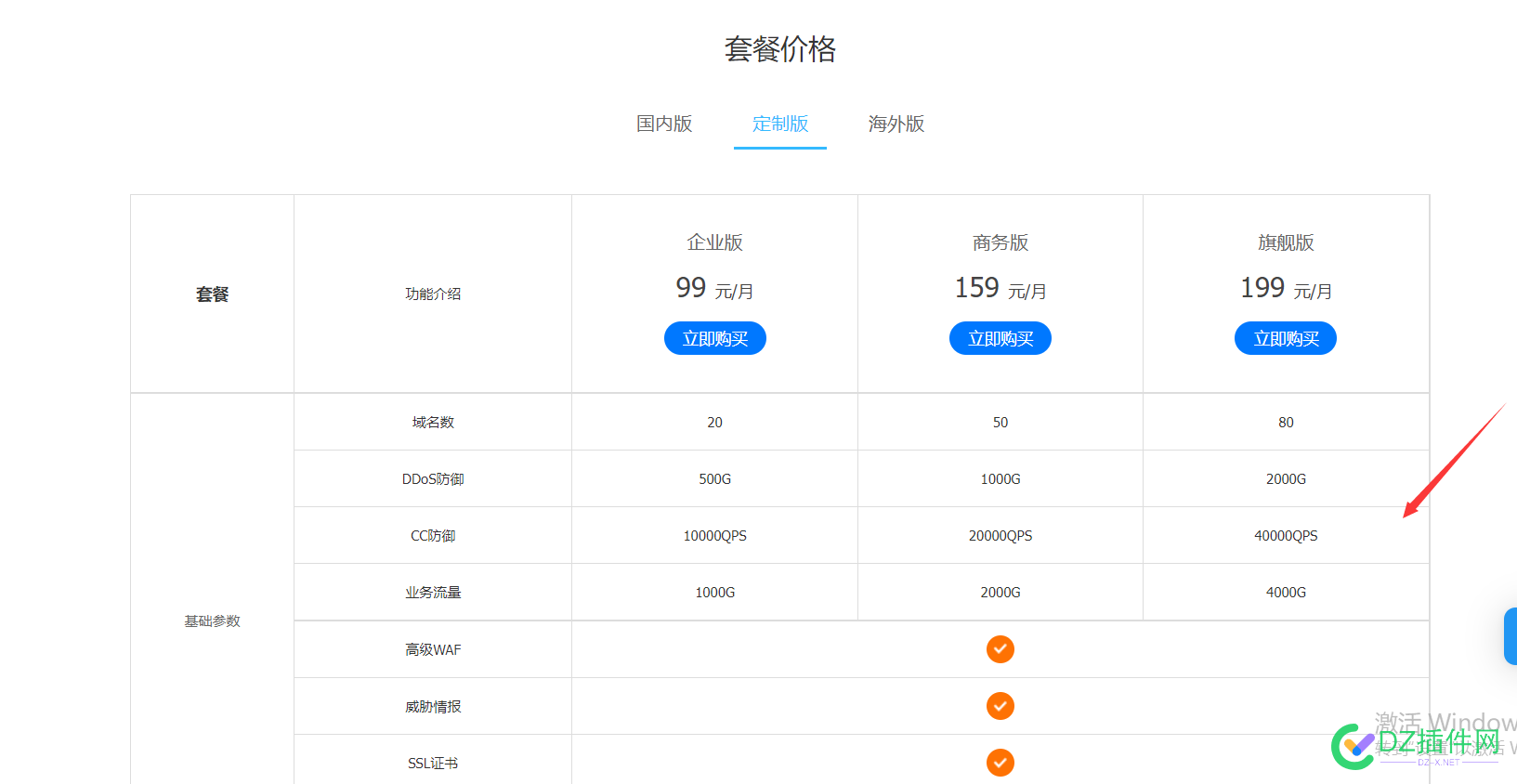Click the orange check icon in 高级WAF row
Screen dimensions: 1517x784
pos(1000,649)
